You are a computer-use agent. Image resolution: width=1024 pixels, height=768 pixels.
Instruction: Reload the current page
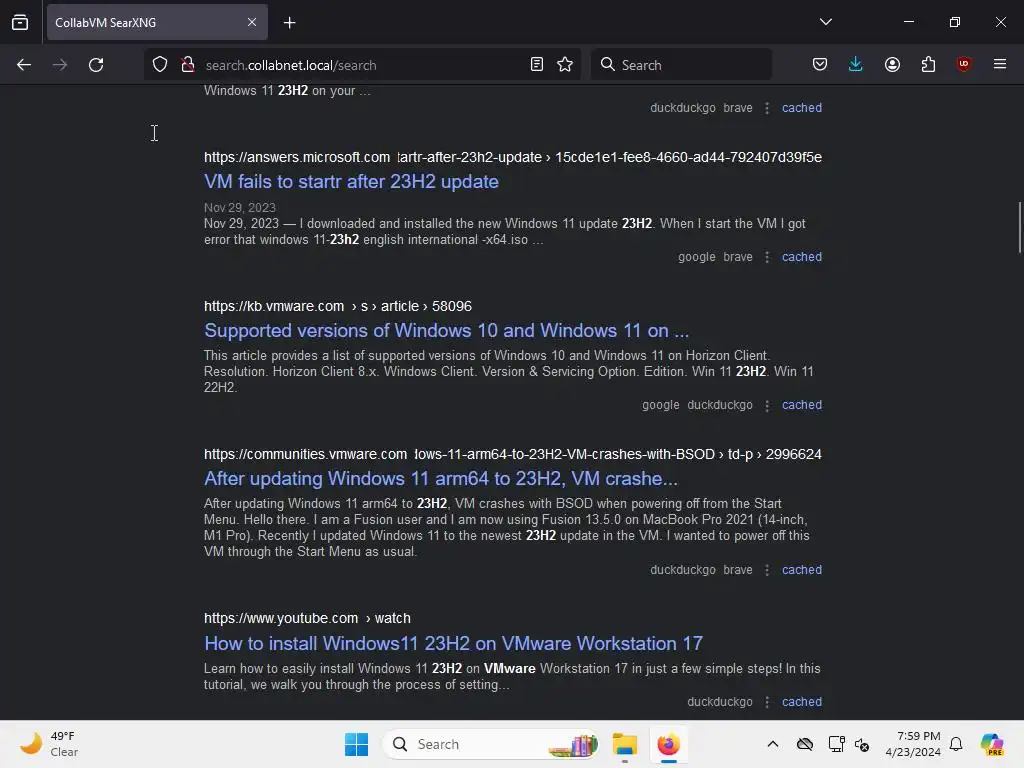[96, 65]
